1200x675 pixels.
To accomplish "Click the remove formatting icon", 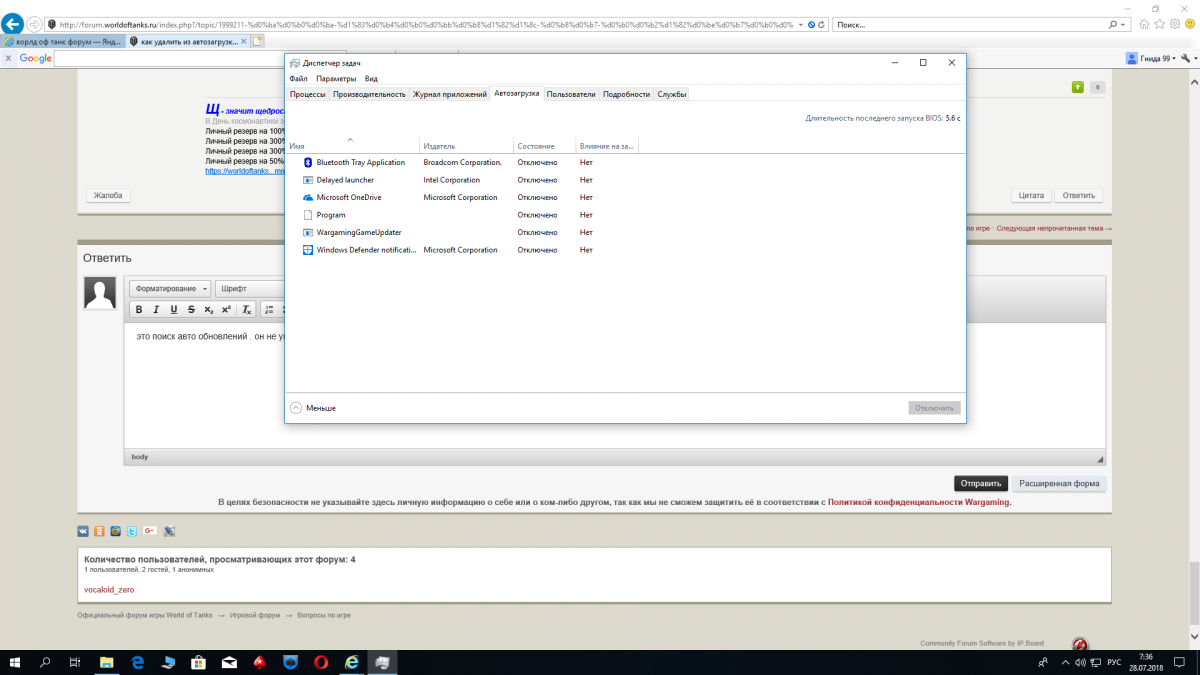I will coord(247,310).
